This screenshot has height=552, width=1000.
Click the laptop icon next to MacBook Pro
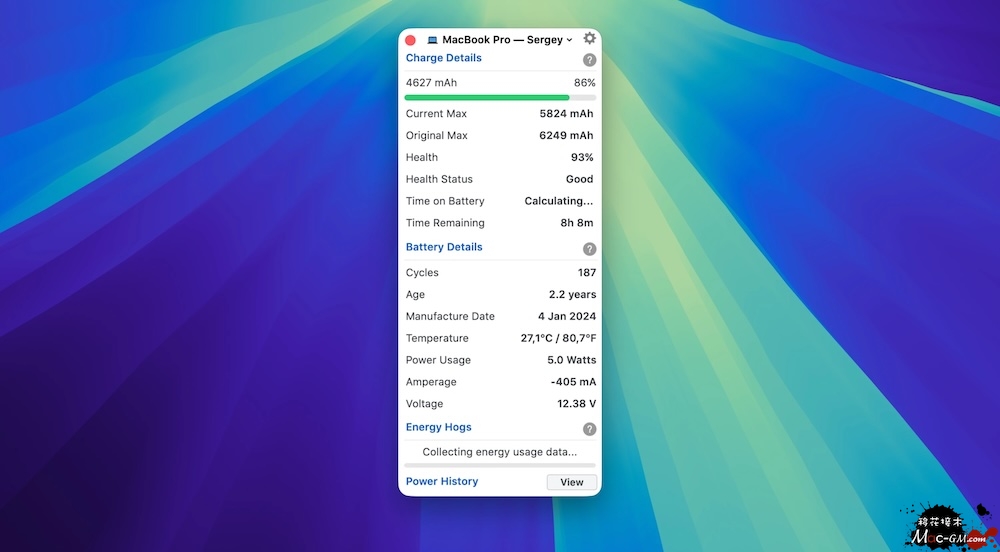tap(432, 40)
